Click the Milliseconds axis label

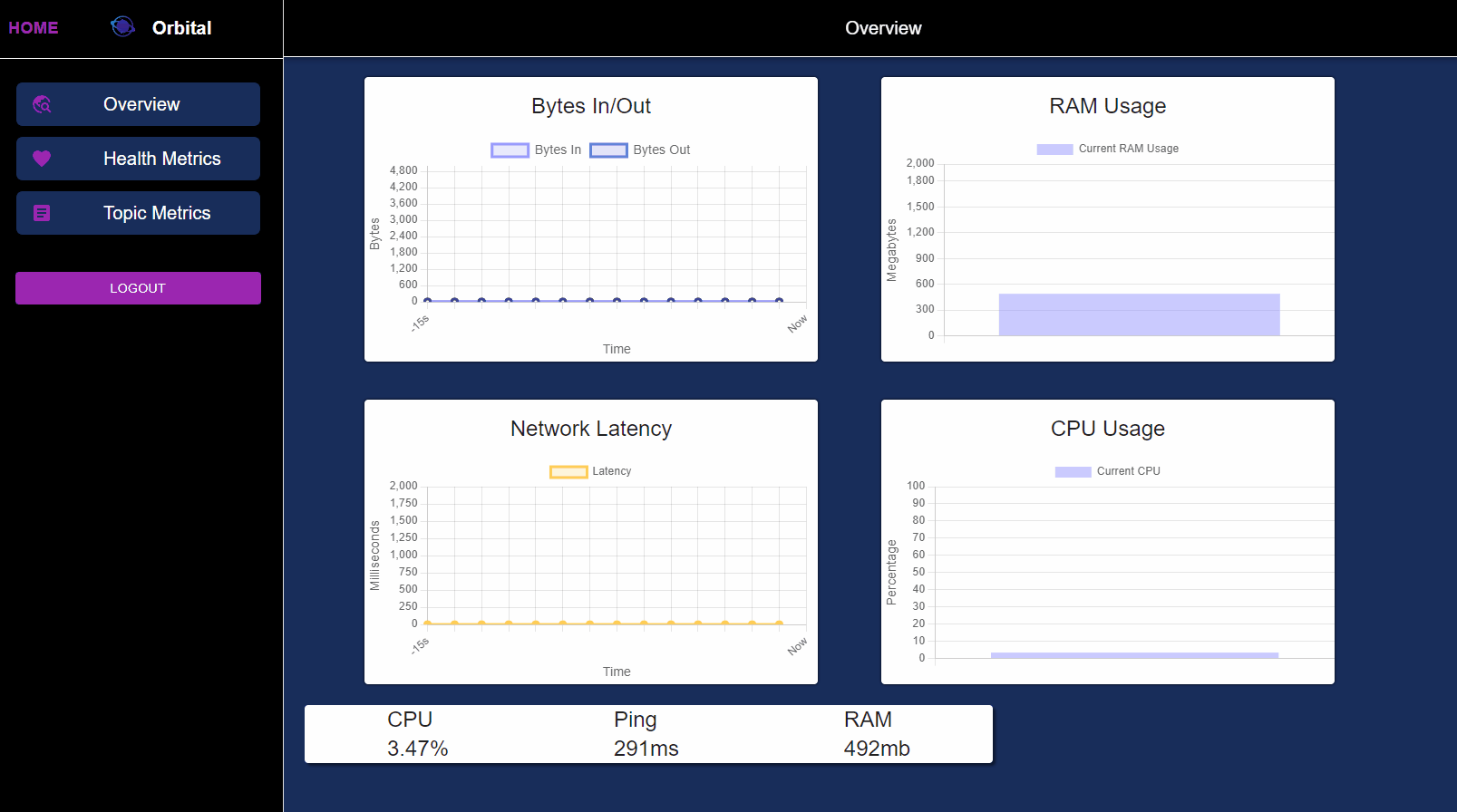click(374, 556)
